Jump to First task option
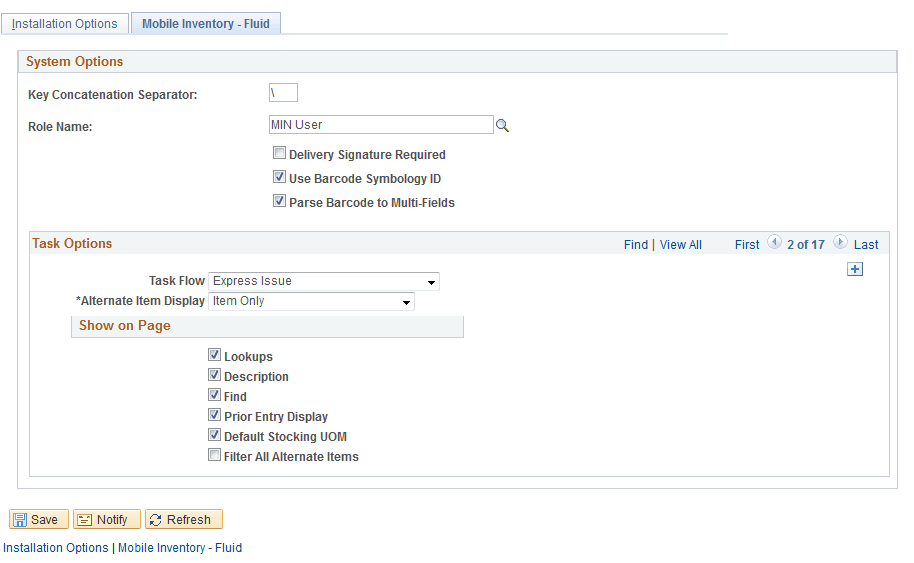 coord(747,245)
